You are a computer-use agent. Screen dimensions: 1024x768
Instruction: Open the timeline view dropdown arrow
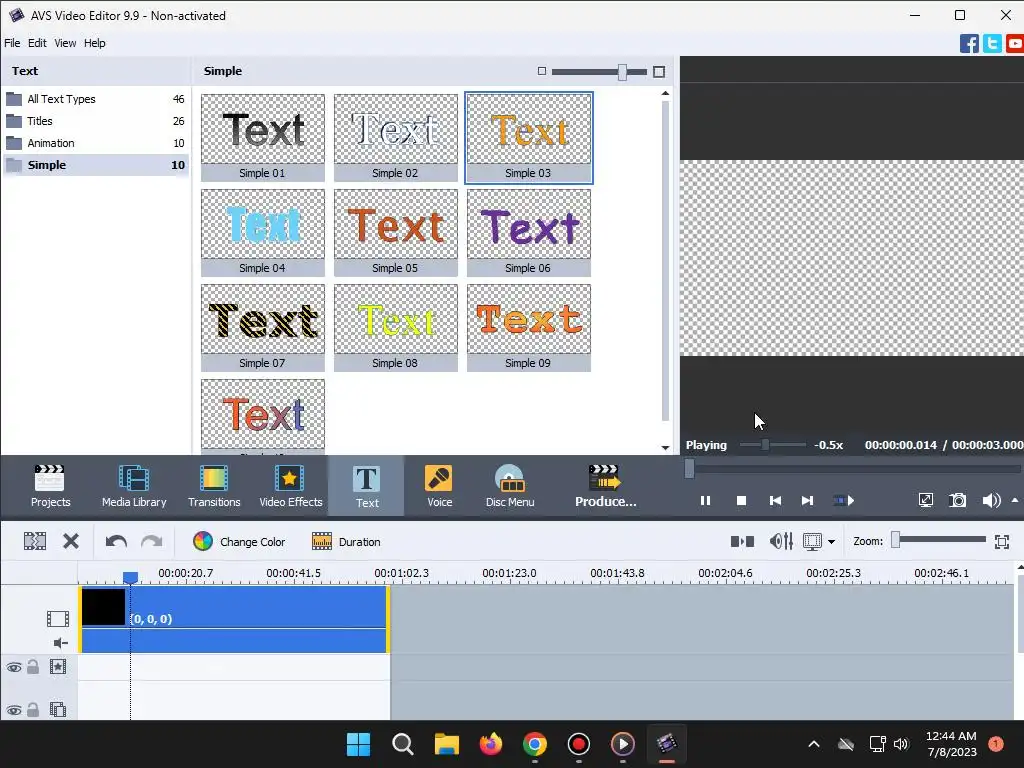(x=831, y=542)
